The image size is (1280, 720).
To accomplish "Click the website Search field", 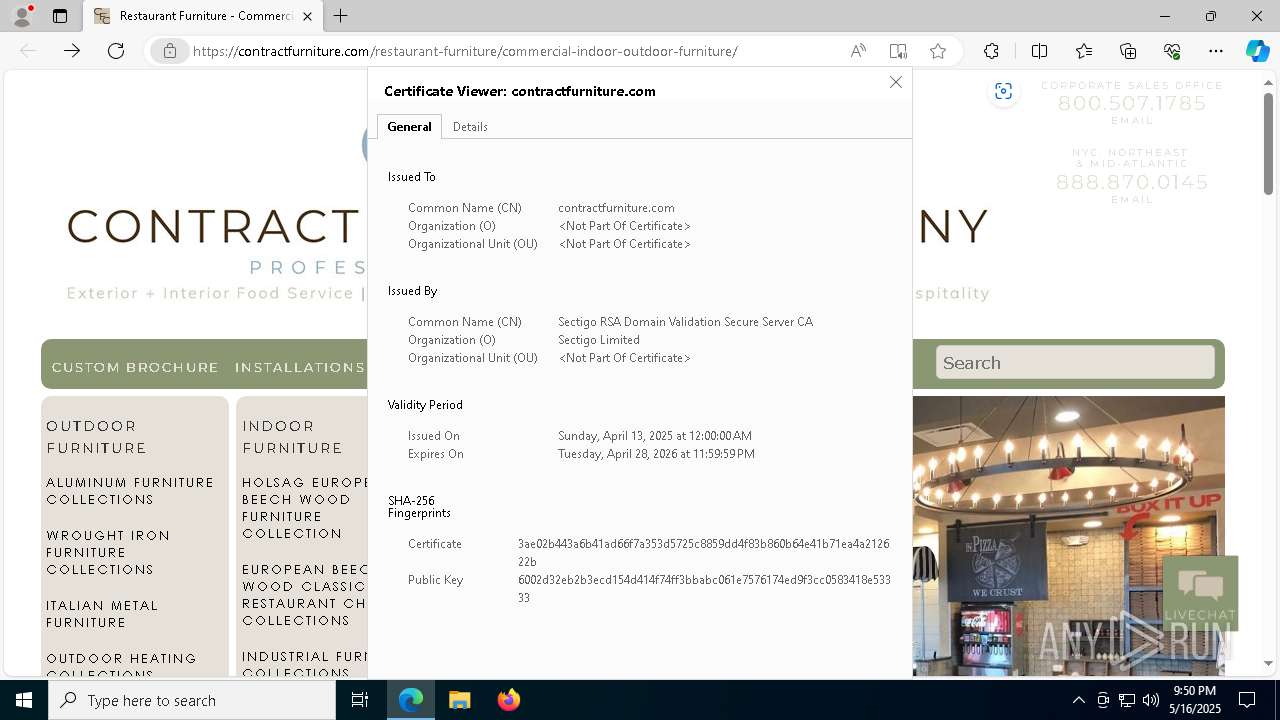I will [1075, 362].
